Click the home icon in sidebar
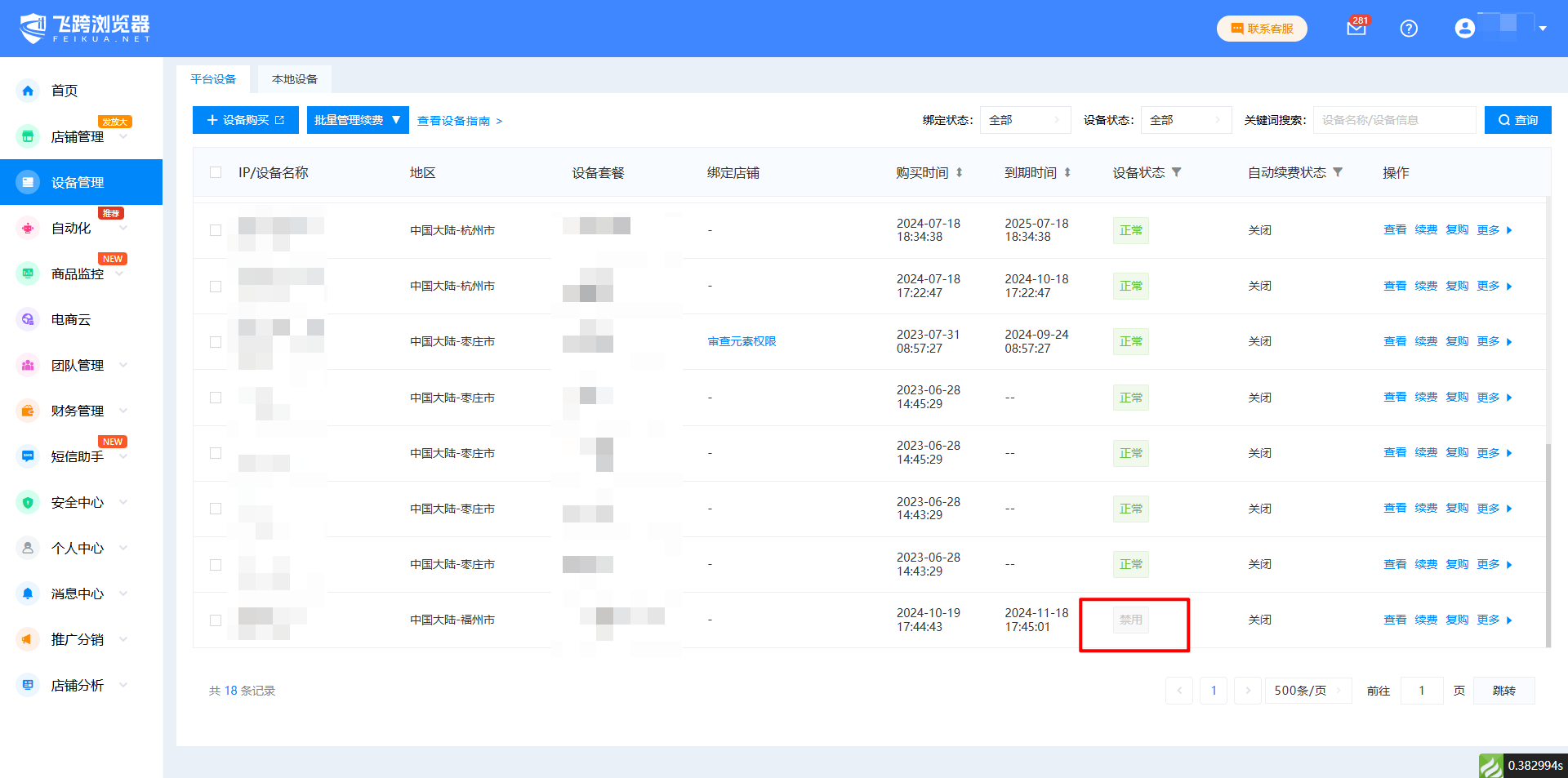This screenshot has height=778, width=1568. pyautogui.click(x=28, y=91)
